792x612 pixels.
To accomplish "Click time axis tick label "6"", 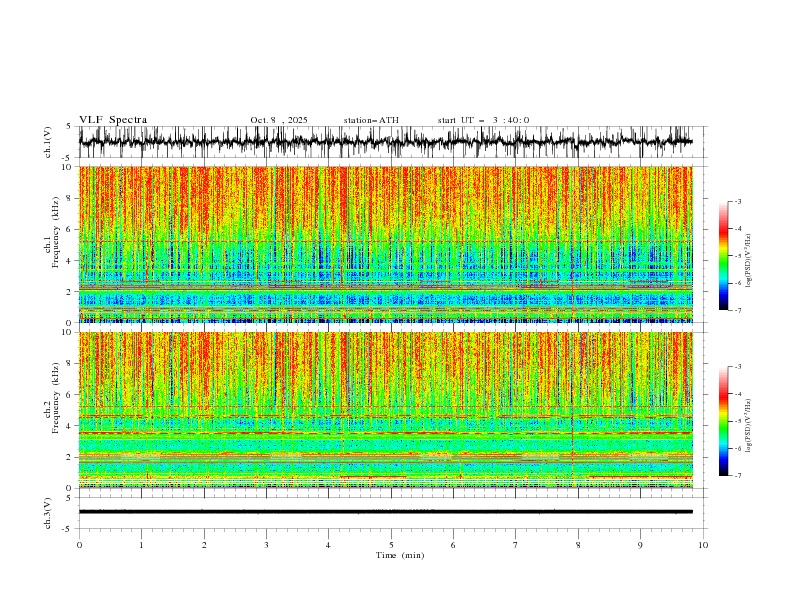I will click(x=453, y=545).
